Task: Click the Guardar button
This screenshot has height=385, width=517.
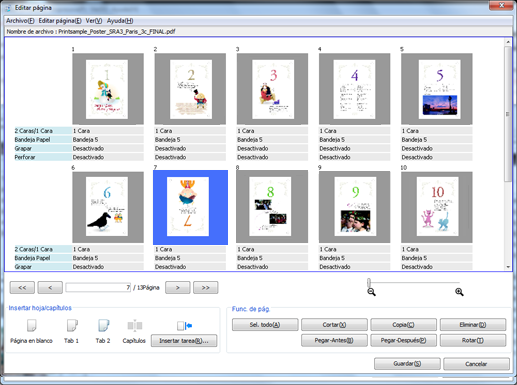Action: click(x=407, y=364)
